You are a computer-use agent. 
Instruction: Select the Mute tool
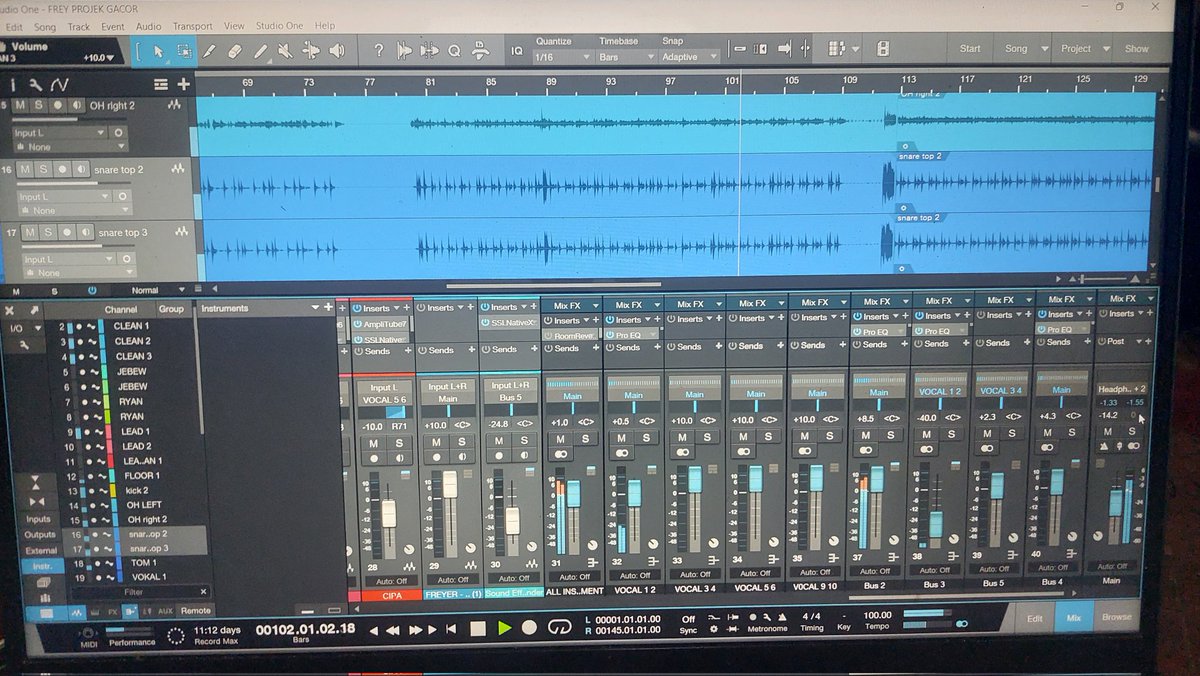tap(285, 50)
